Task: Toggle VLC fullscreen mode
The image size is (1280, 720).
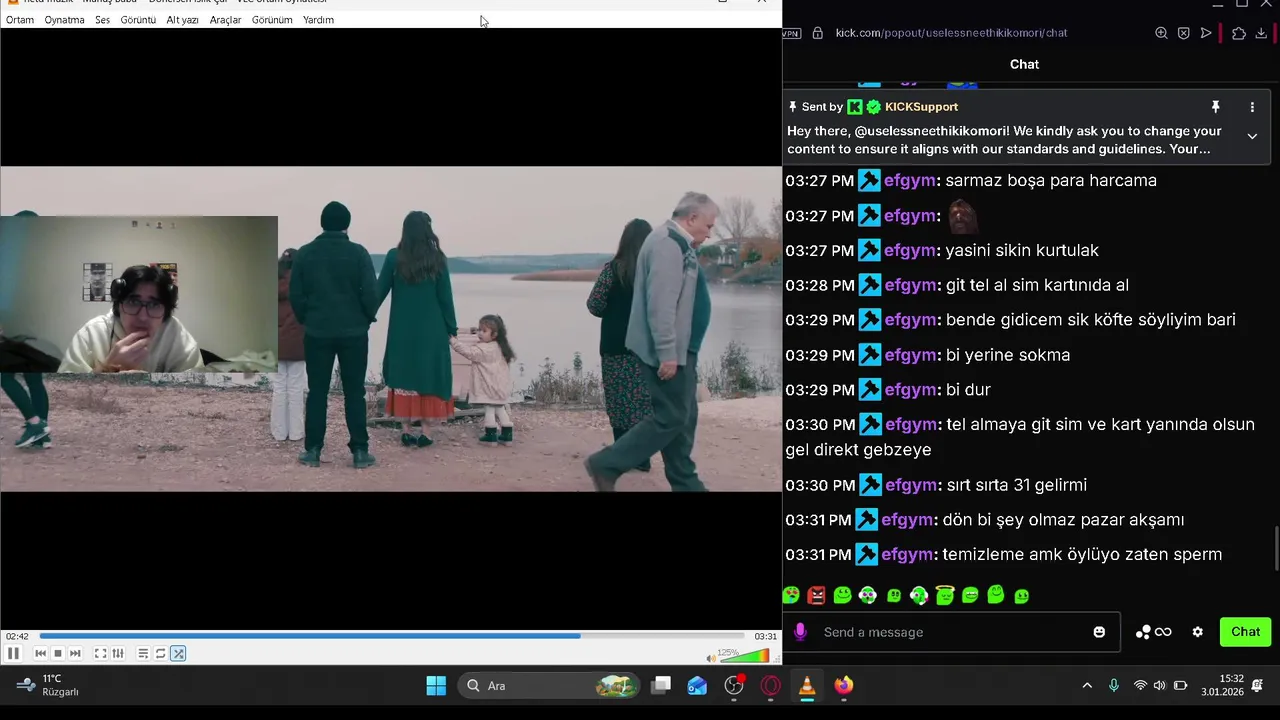Action: point(100,654)
